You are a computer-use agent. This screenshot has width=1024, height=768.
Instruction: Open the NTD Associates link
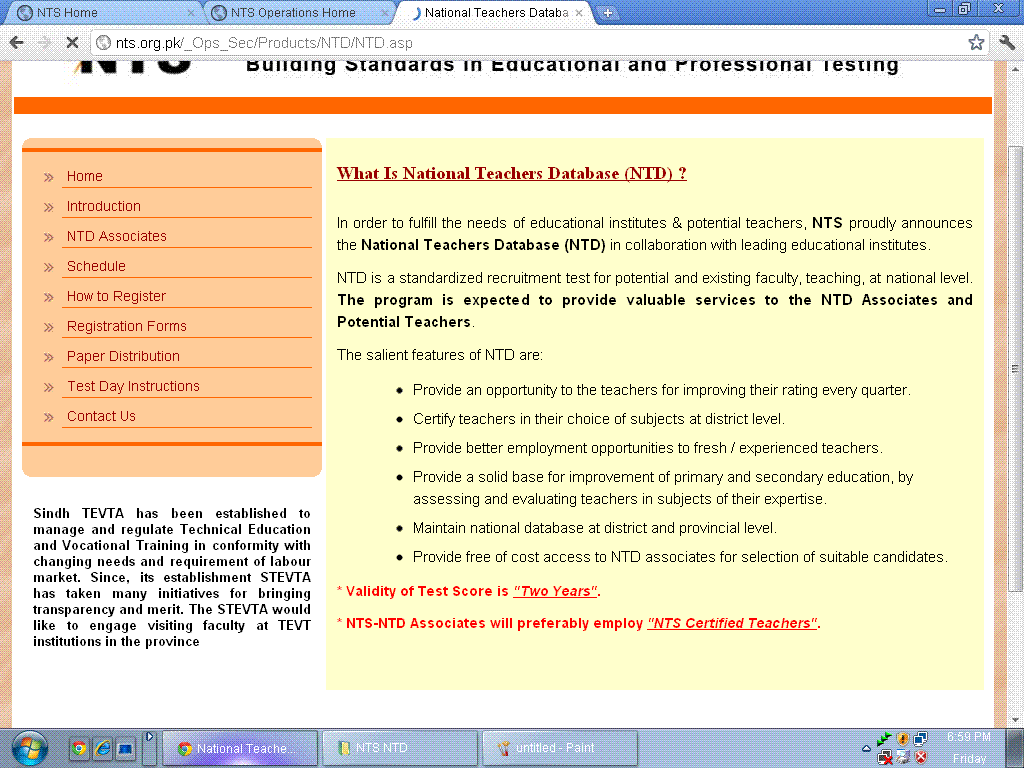click(x=116, y=236)
